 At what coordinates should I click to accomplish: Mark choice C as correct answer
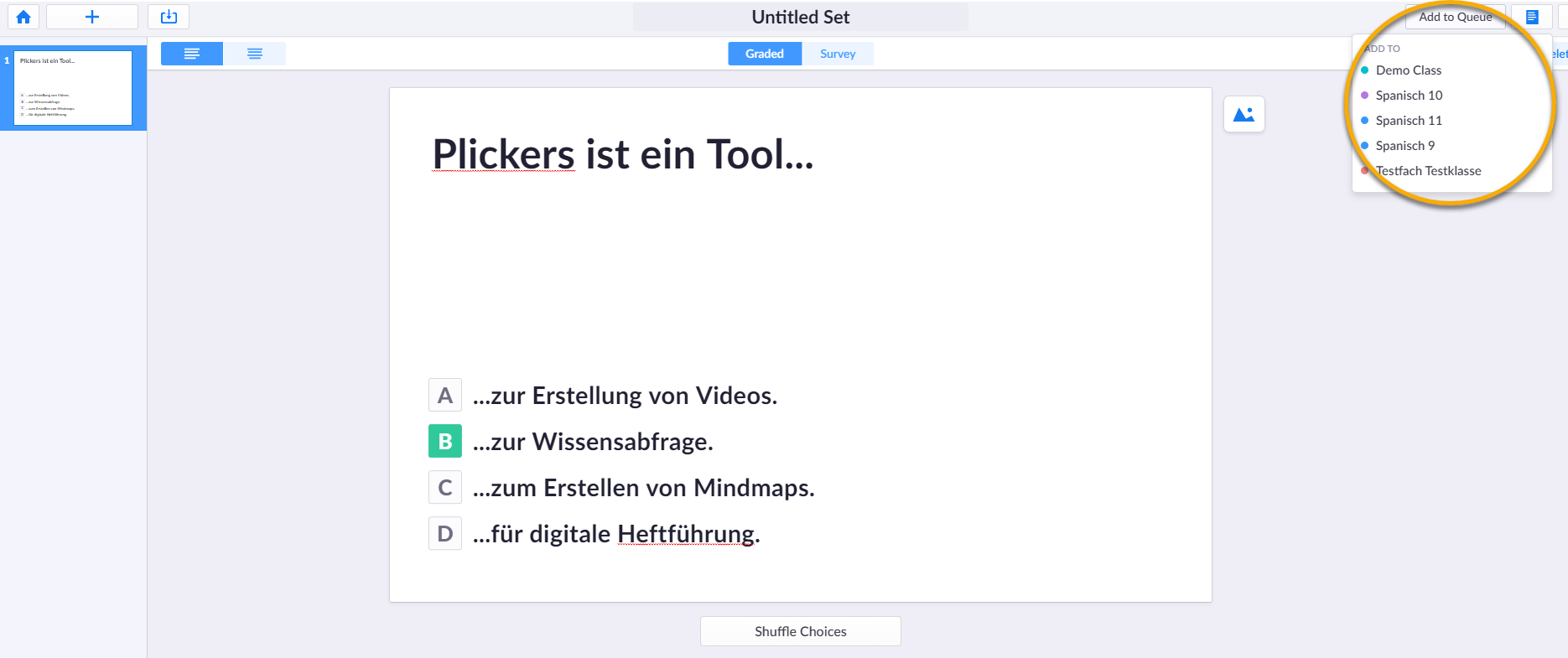(x=445, y=487)
